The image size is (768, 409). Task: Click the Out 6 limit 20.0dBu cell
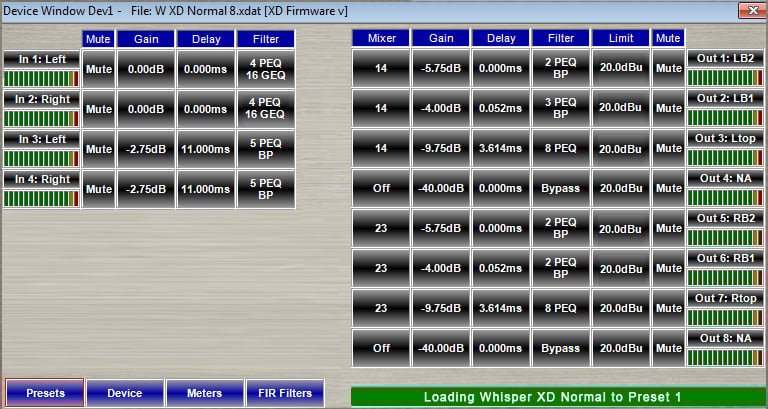coord(621,268)
